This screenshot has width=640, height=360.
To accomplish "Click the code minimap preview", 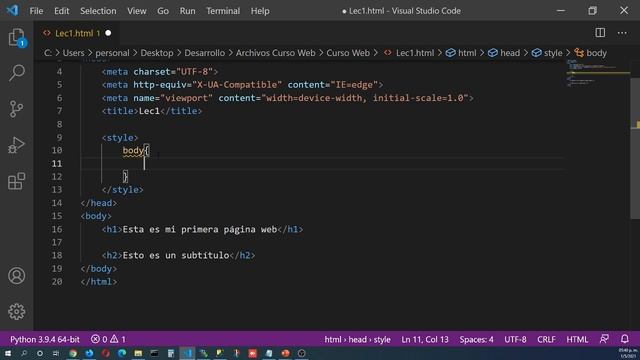I will click(x=598, y=74).
